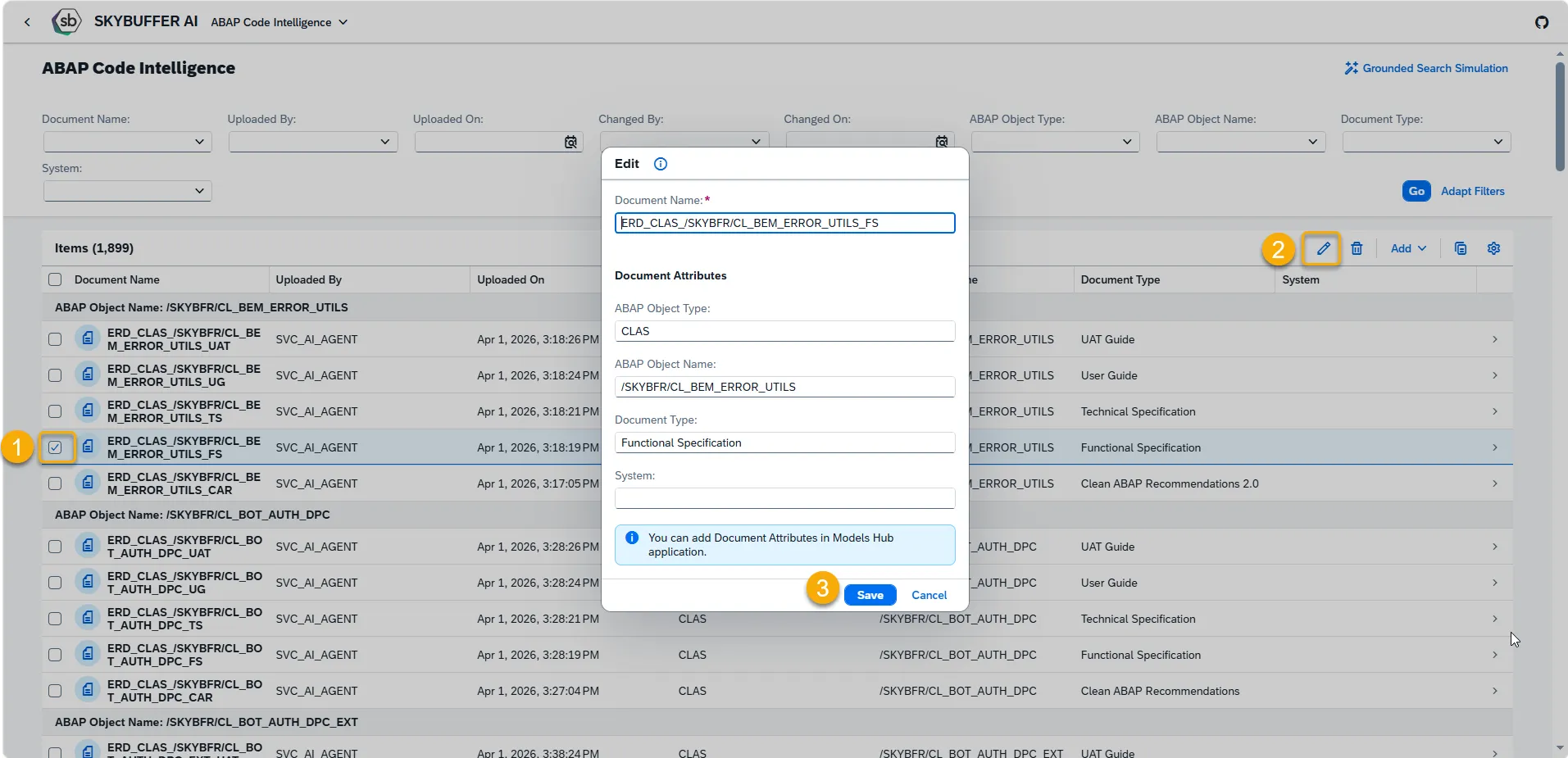Check the ERROR_UTILS_TS row checkbox
This screenshot has height=758, width=1568.
55,411
